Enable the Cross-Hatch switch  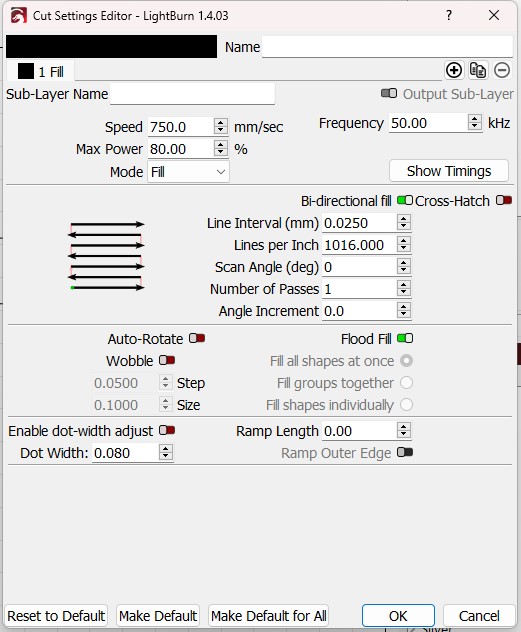(504, 200)
